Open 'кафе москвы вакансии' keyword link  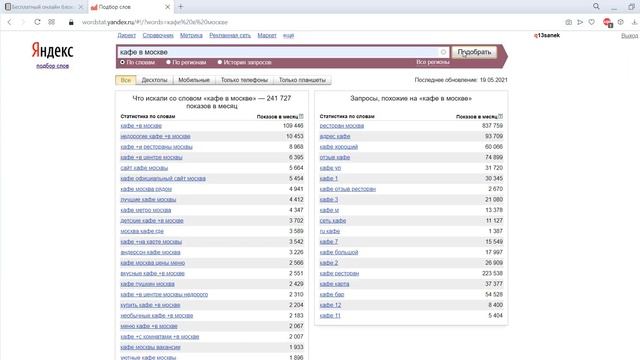tap(150, 347)
